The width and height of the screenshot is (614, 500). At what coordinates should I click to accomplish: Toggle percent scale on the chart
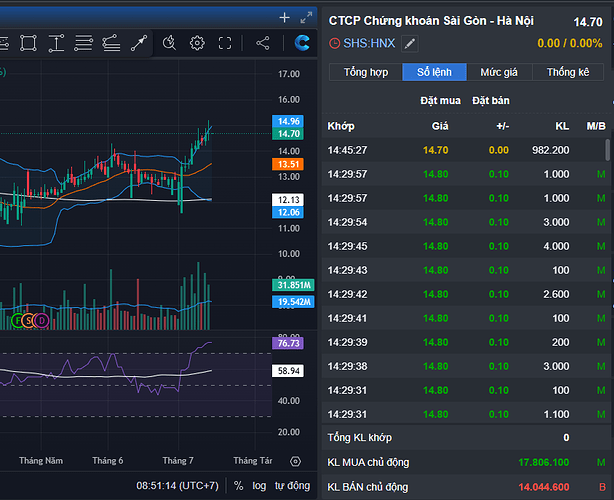[x=239, y=486]
